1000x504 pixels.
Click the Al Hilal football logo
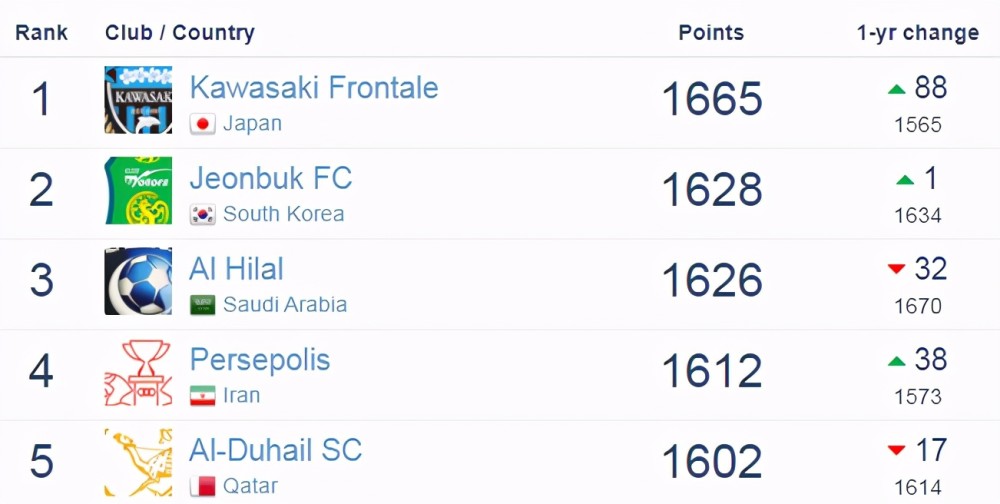click(138, 281)
